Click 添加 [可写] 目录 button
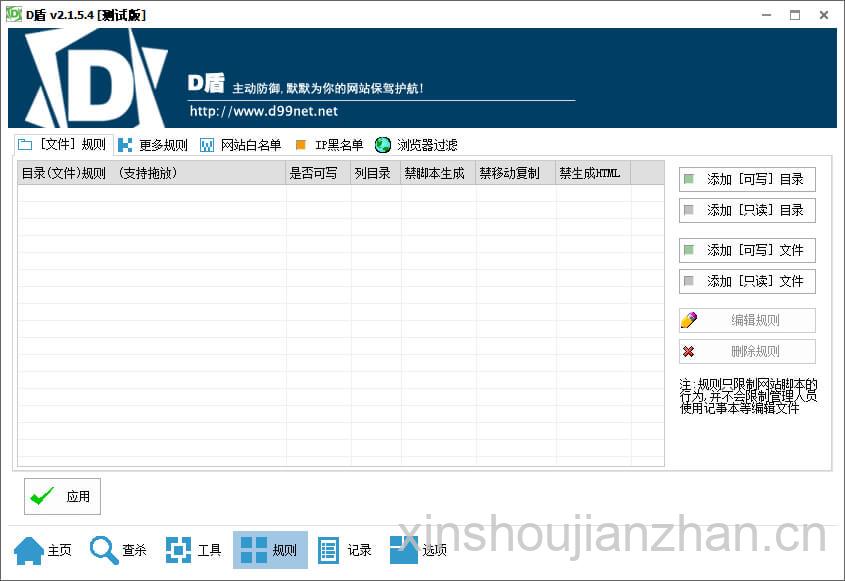 [747, 179]
